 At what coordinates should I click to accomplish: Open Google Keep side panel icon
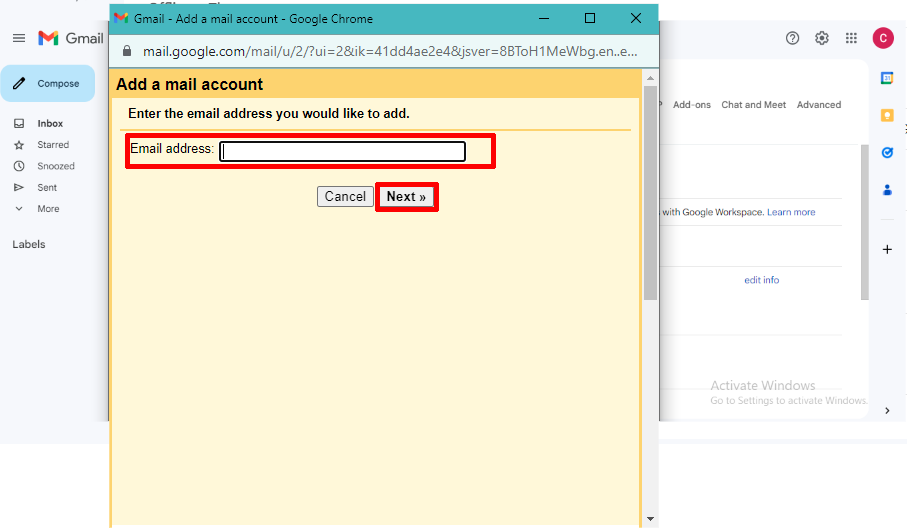[x=887, y=115]
